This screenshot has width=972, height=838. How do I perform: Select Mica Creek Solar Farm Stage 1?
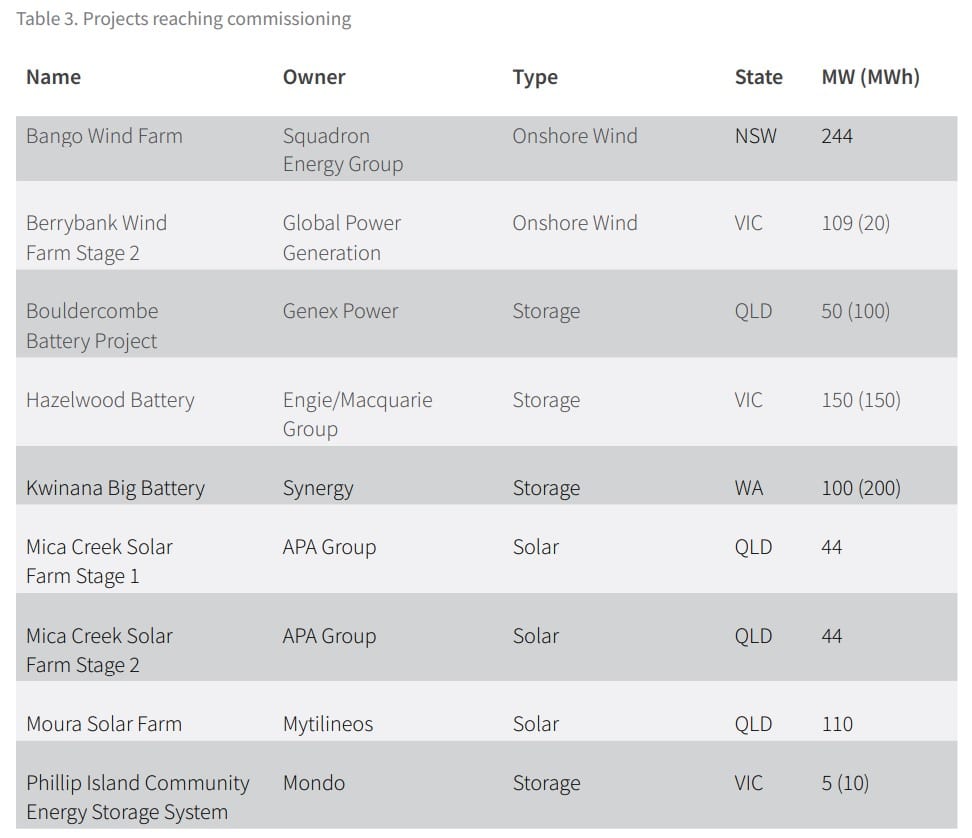[99, 561]
